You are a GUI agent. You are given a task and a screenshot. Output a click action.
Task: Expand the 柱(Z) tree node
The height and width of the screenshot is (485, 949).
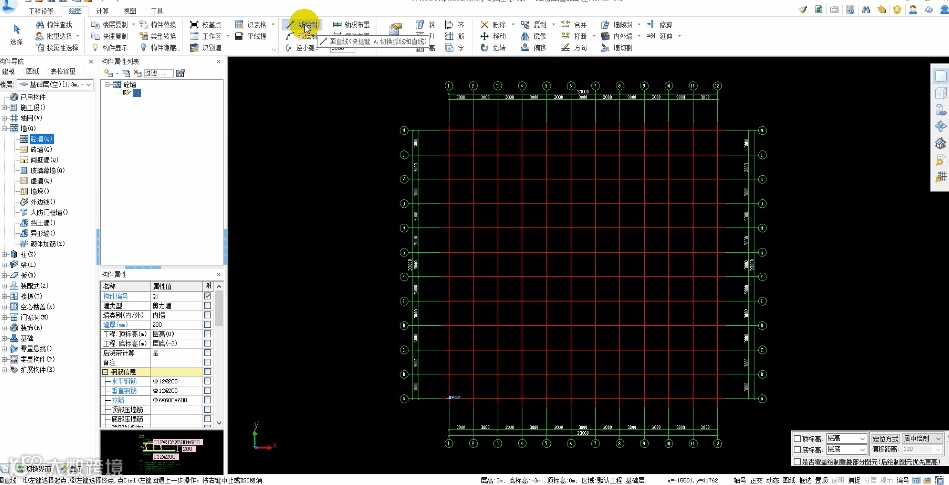pos(5,254)
